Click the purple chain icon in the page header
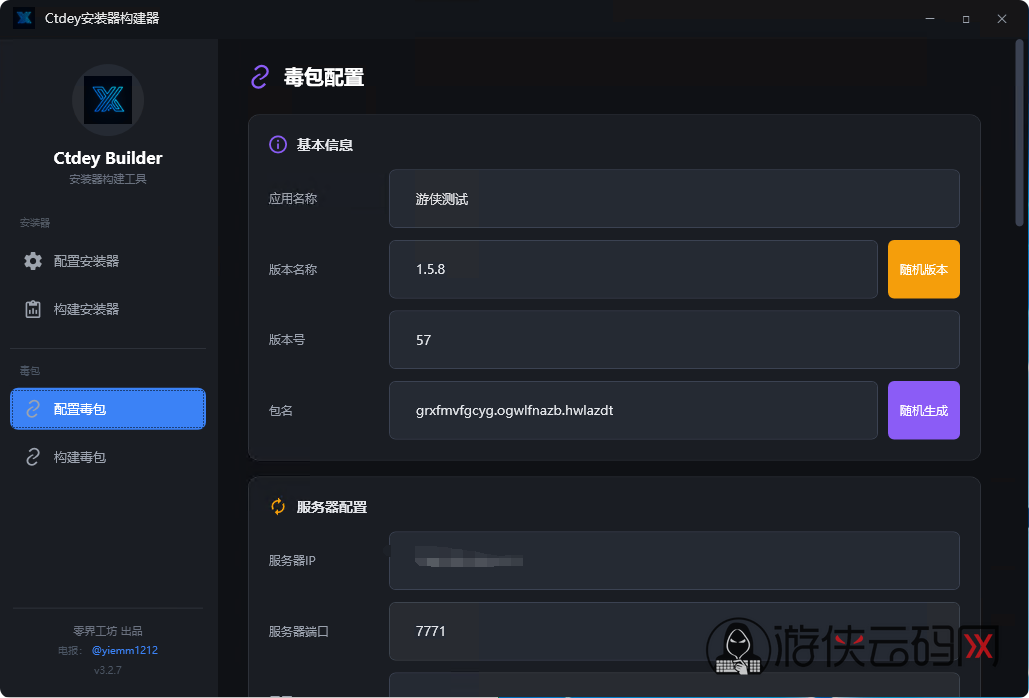The image size is (1029, 698). pos(260,77)
